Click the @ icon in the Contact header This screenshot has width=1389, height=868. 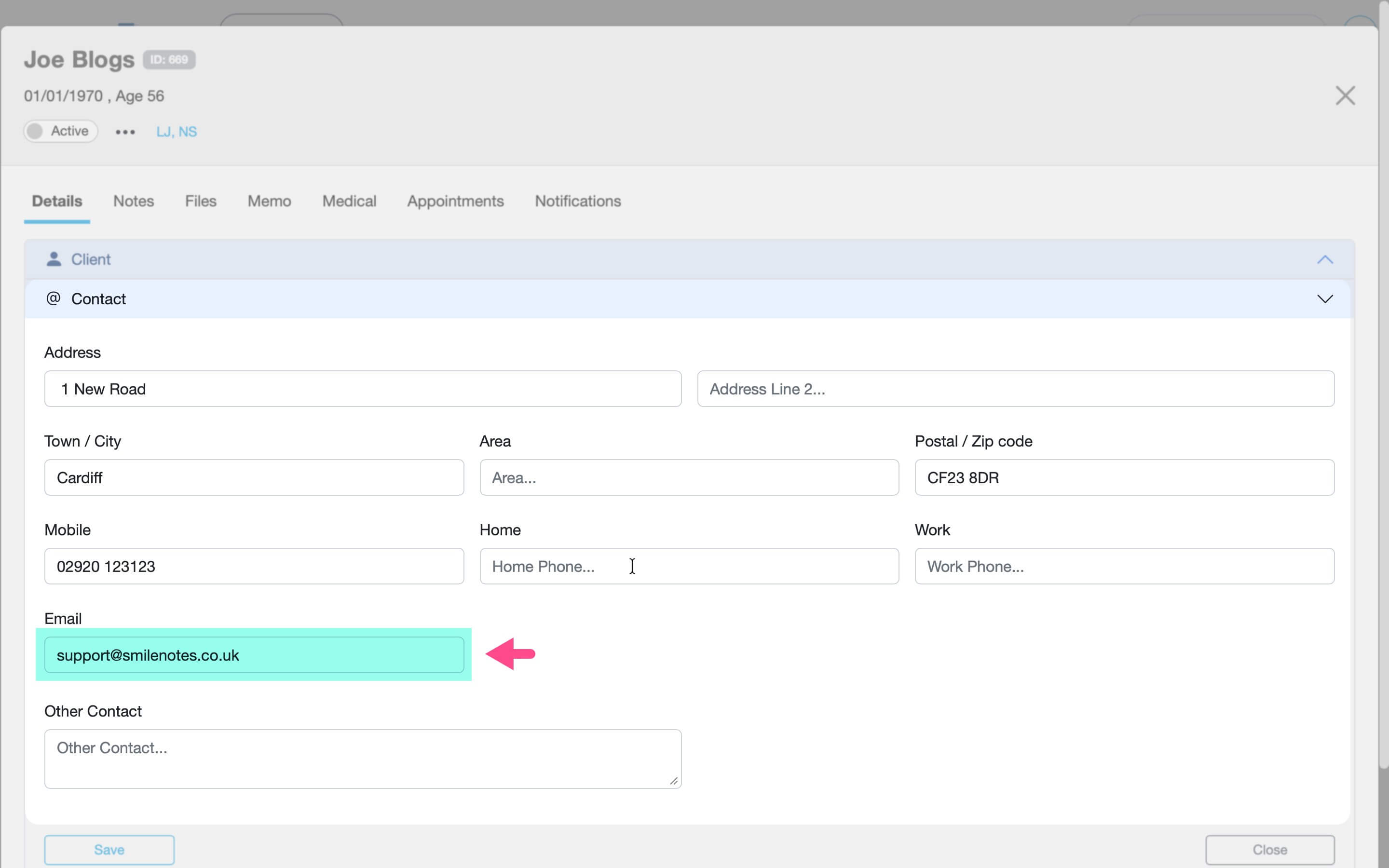[x=52, y=298]
